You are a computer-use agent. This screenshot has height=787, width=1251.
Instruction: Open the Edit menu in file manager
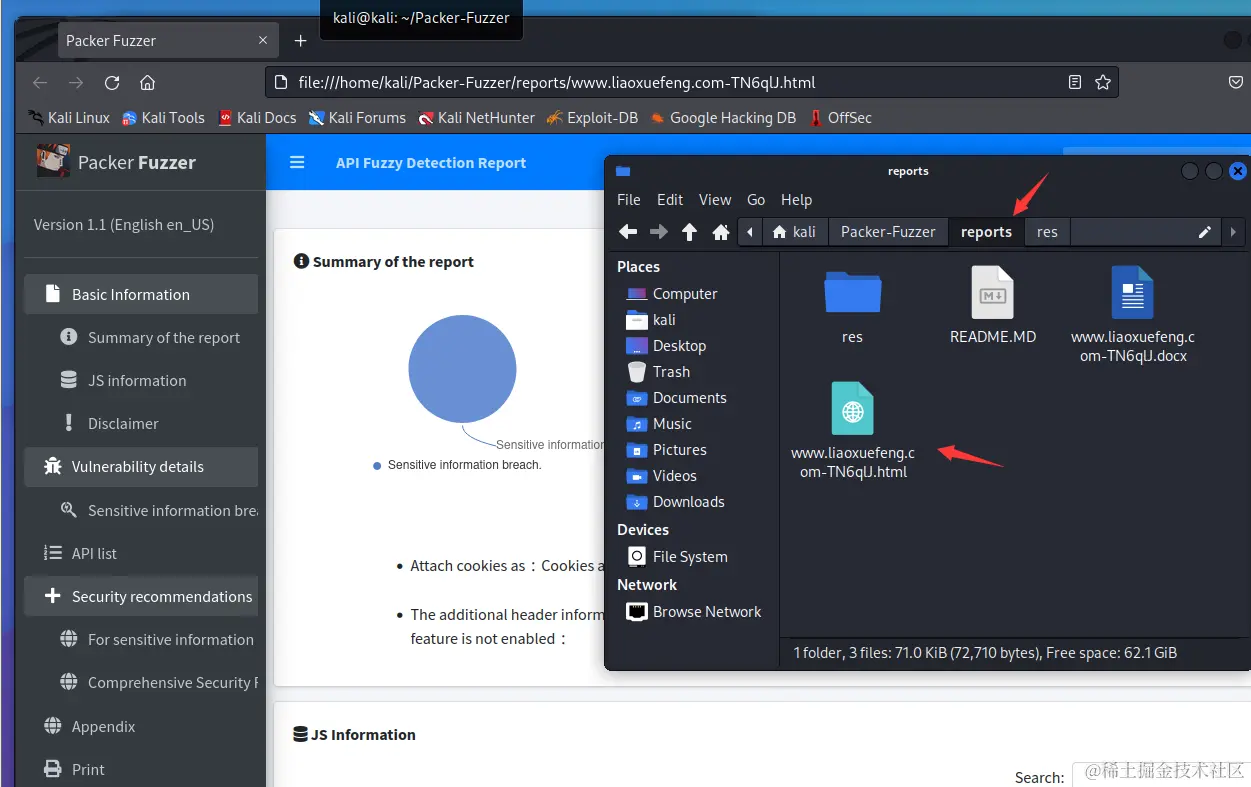[x=670, y=200]
